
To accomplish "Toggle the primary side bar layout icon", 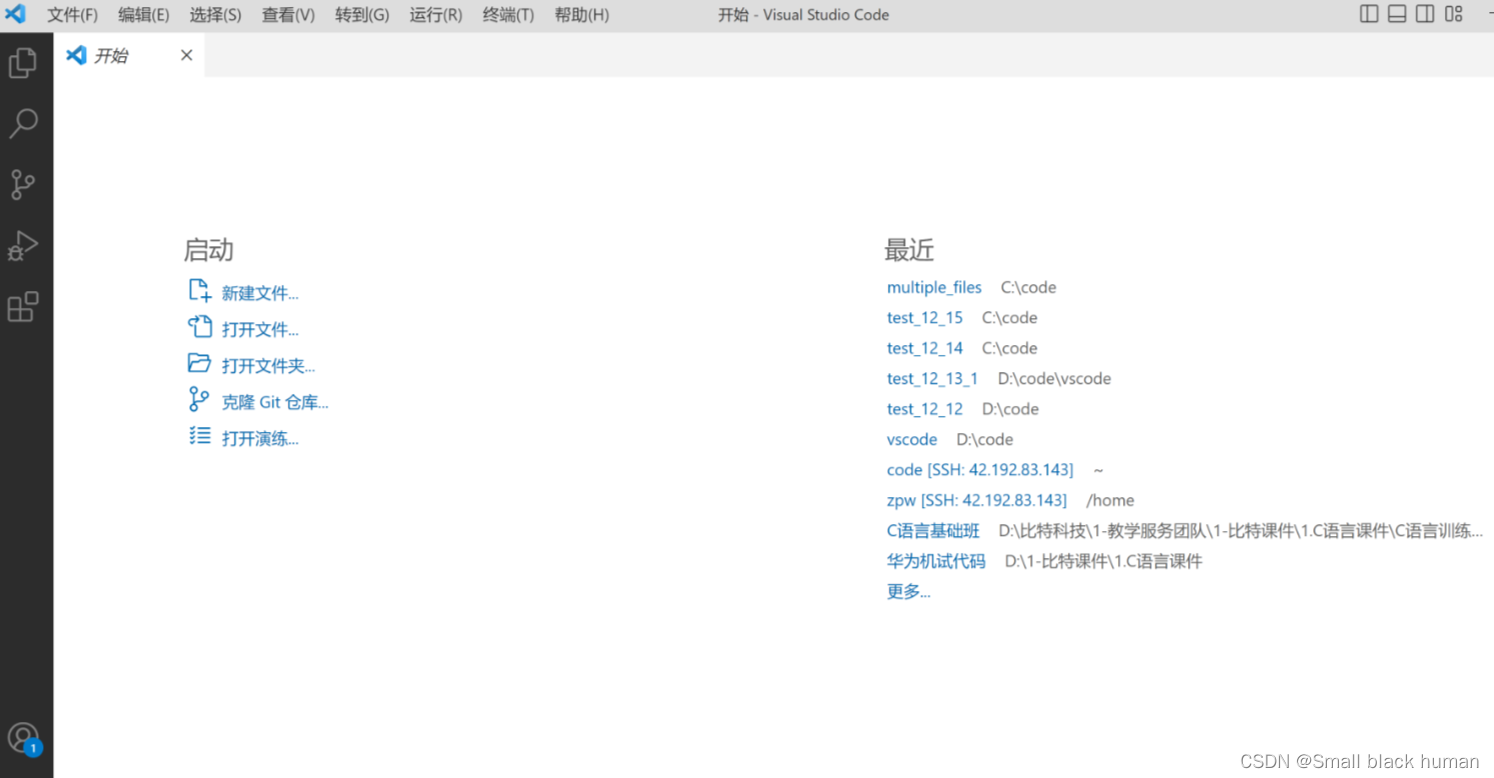I will point(1369,14).
